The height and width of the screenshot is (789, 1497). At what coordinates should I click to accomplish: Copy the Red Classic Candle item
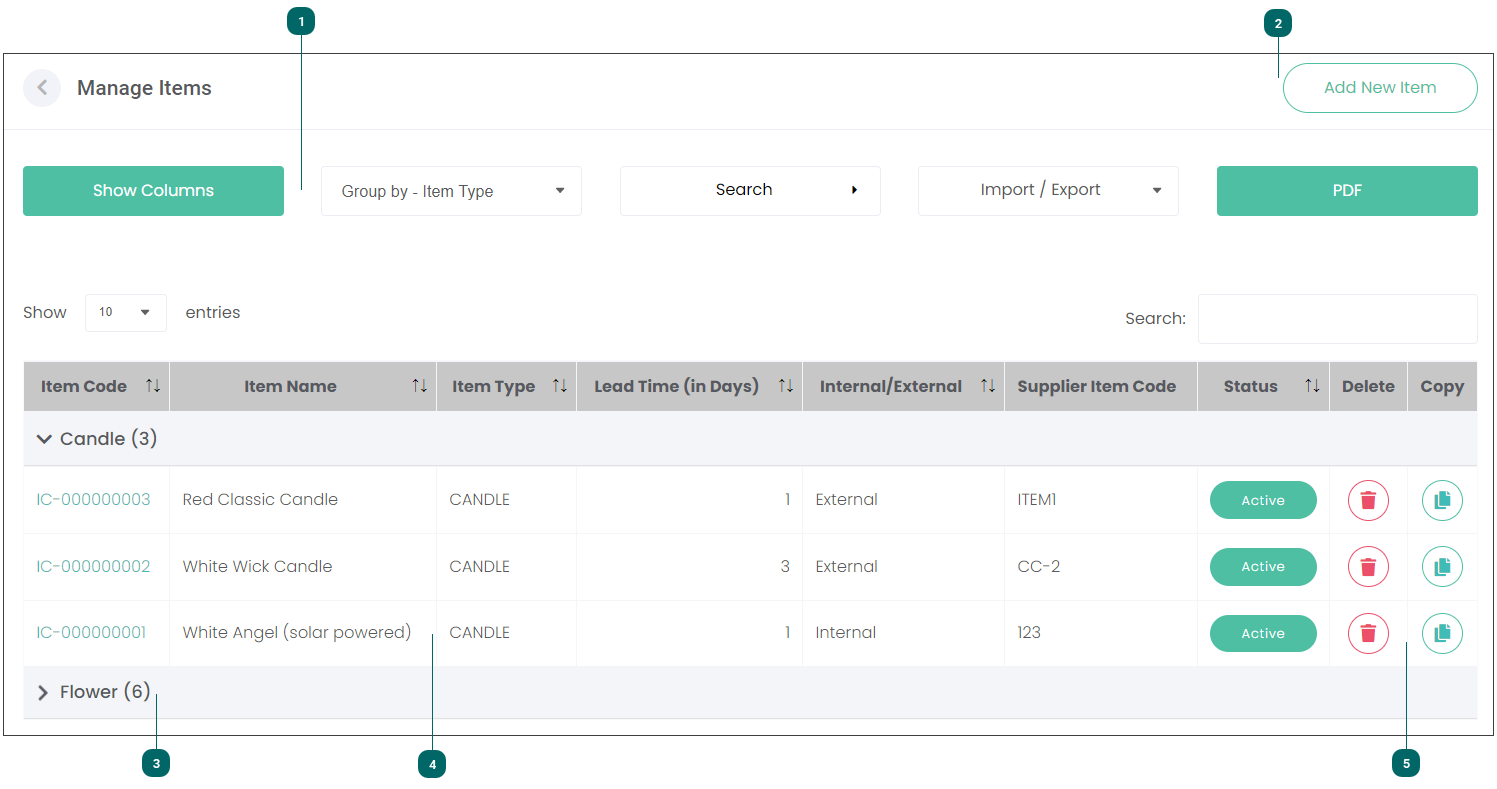1442,500
